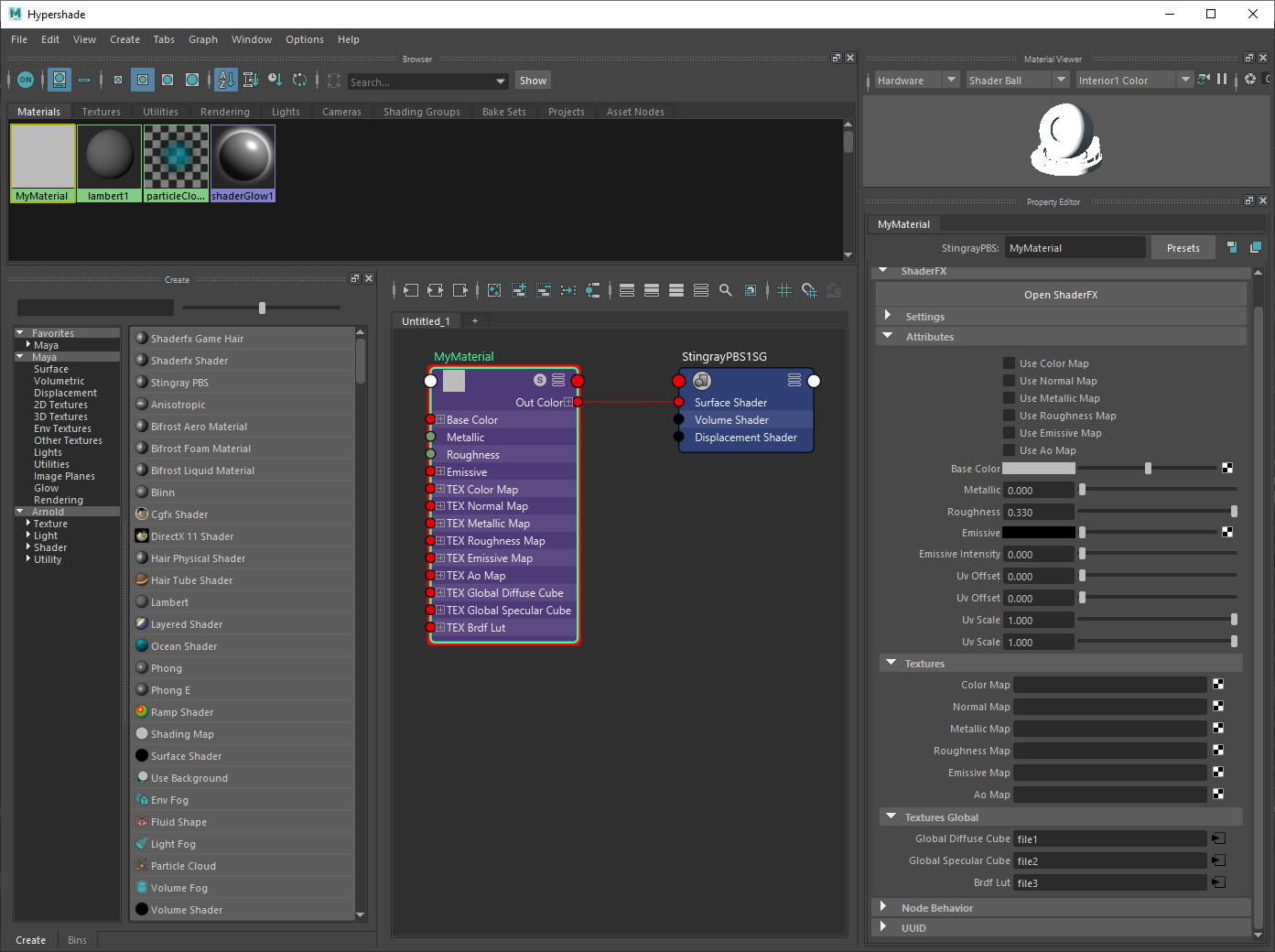Click the magnifier search icon in graph toolbar
1275x952 pixels.
[726, 290]
